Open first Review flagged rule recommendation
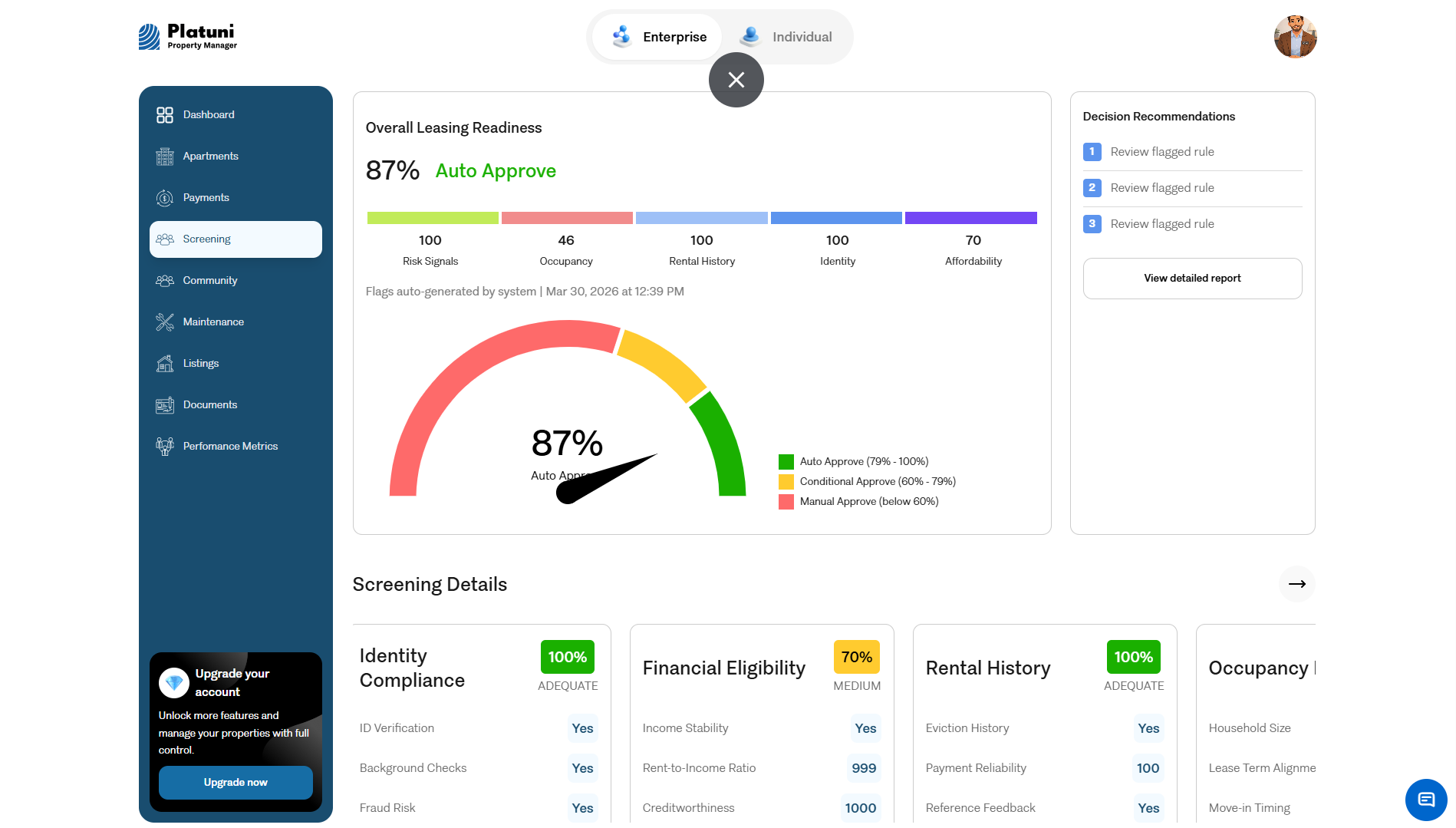The height and width of the screenshot is (828, 1456). pos(1192,152)
